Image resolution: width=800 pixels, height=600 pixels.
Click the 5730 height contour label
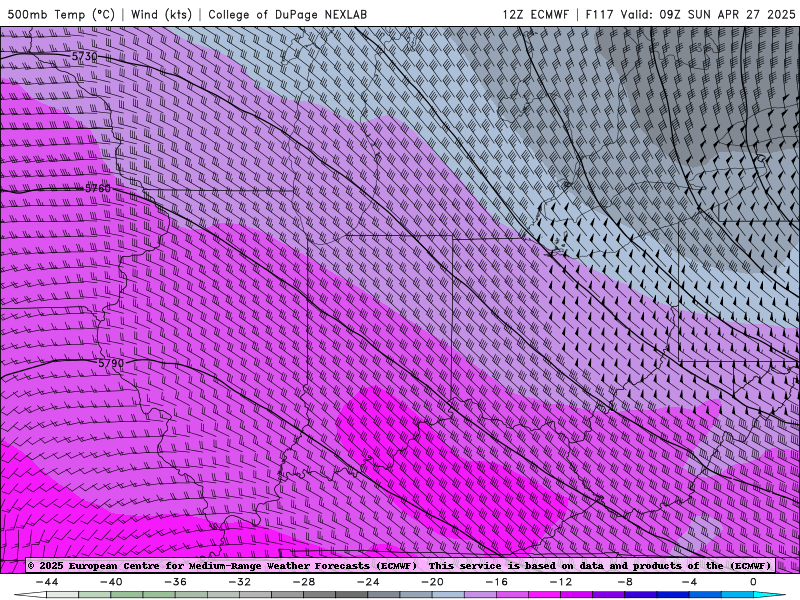85,56
